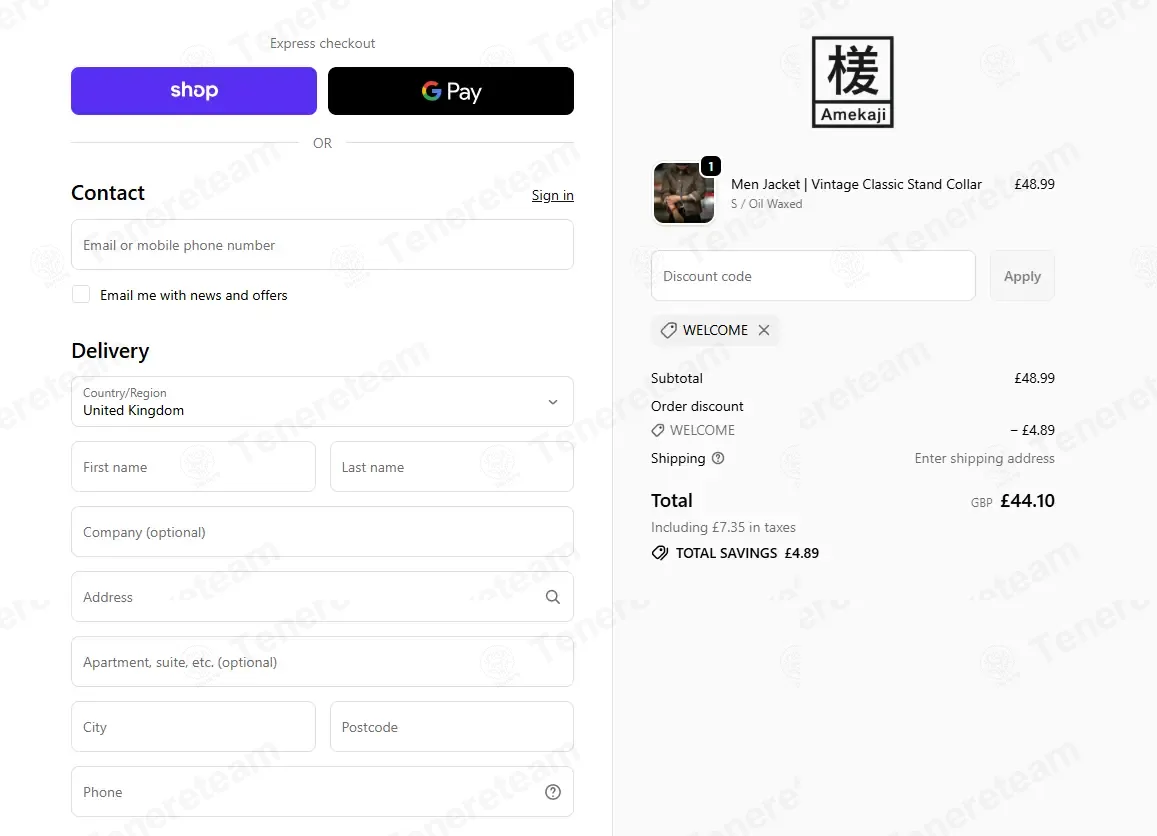Click the phone field help question icon
This screenshot has width=1157, height=836.
553,792
